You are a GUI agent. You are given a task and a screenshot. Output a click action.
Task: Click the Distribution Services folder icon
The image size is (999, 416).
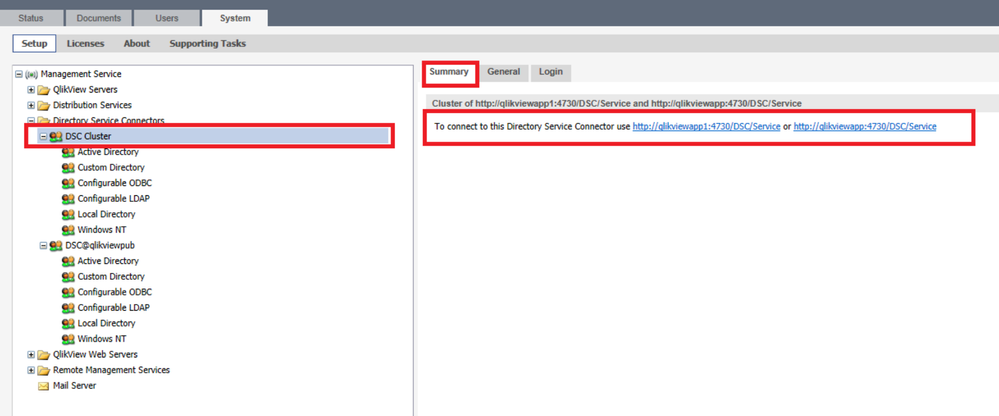[x=43, y=105]
